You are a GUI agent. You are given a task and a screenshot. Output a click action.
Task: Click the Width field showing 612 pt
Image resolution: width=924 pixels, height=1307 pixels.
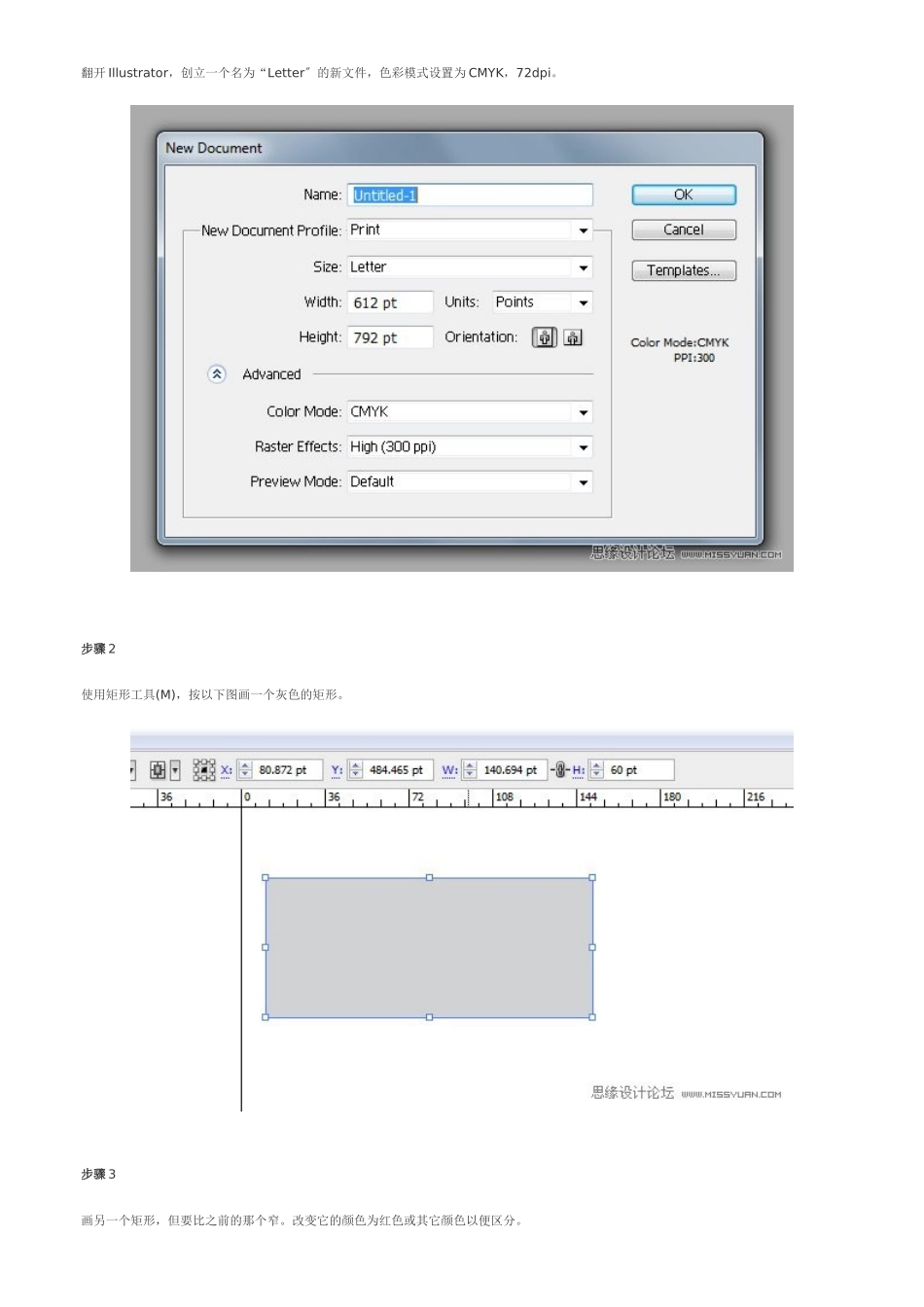tap(390, 302)
